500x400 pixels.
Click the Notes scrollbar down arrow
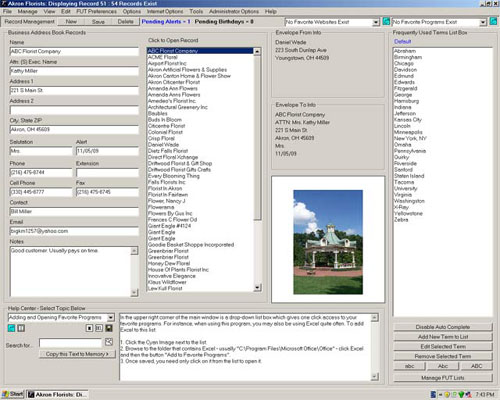pyautogui.click(x=134, y=293)
